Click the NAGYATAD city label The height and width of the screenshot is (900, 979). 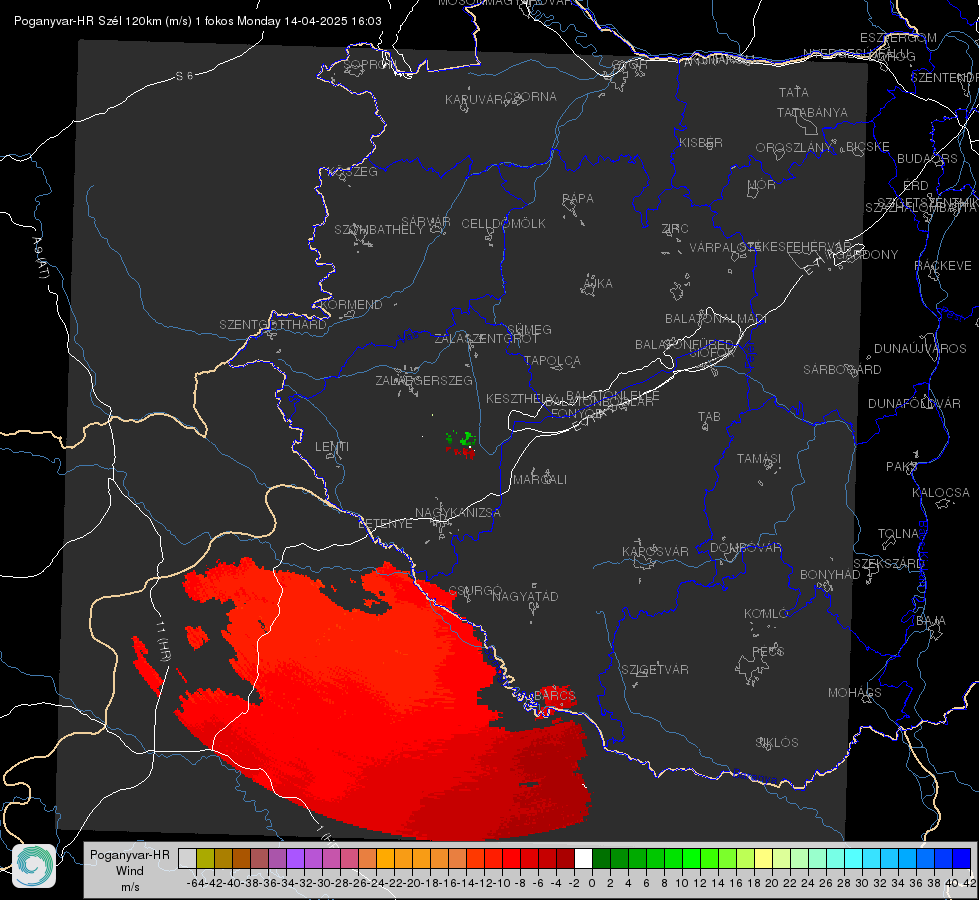click(525, 596)
